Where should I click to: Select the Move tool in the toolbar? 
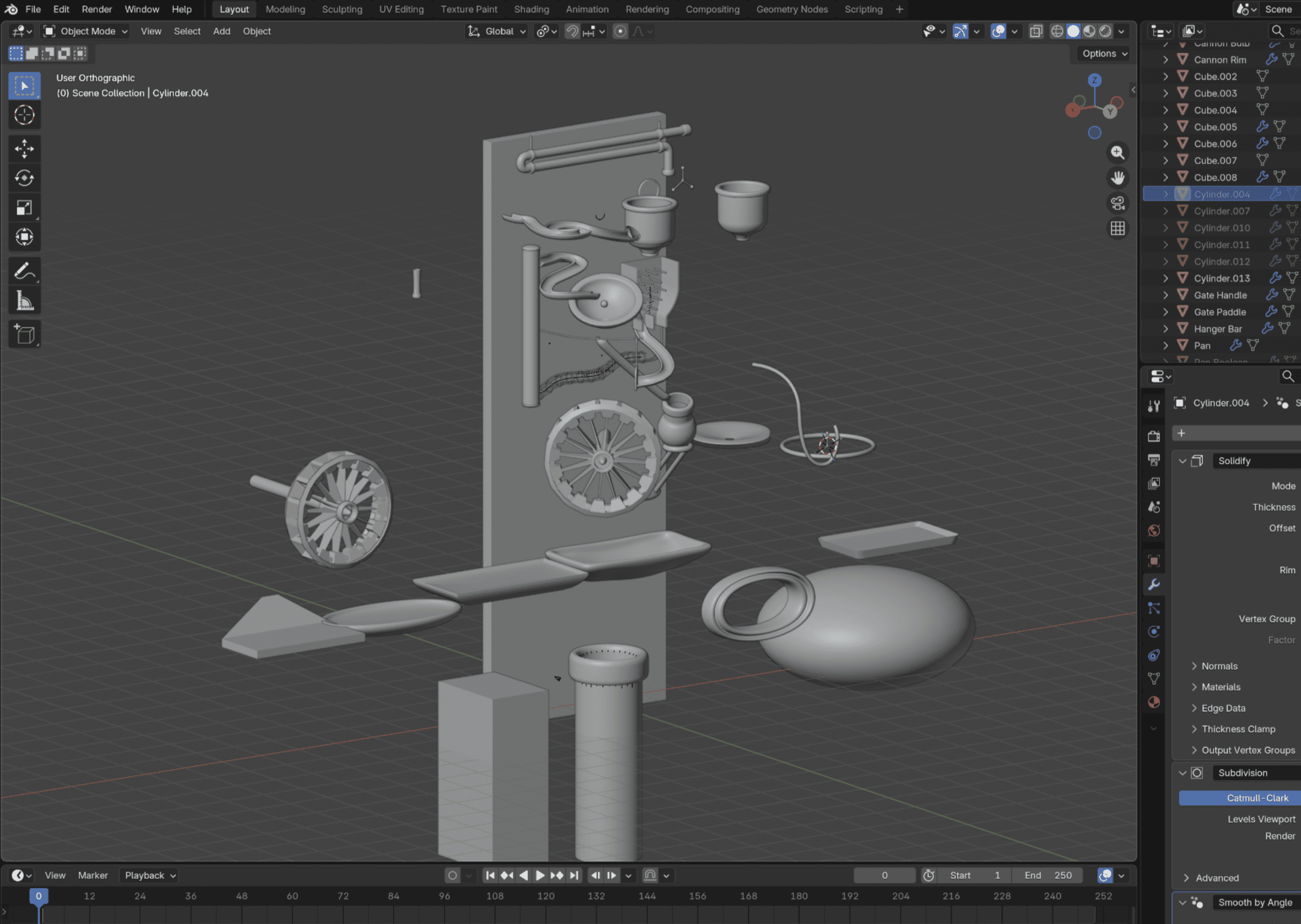tap(24, 149)
